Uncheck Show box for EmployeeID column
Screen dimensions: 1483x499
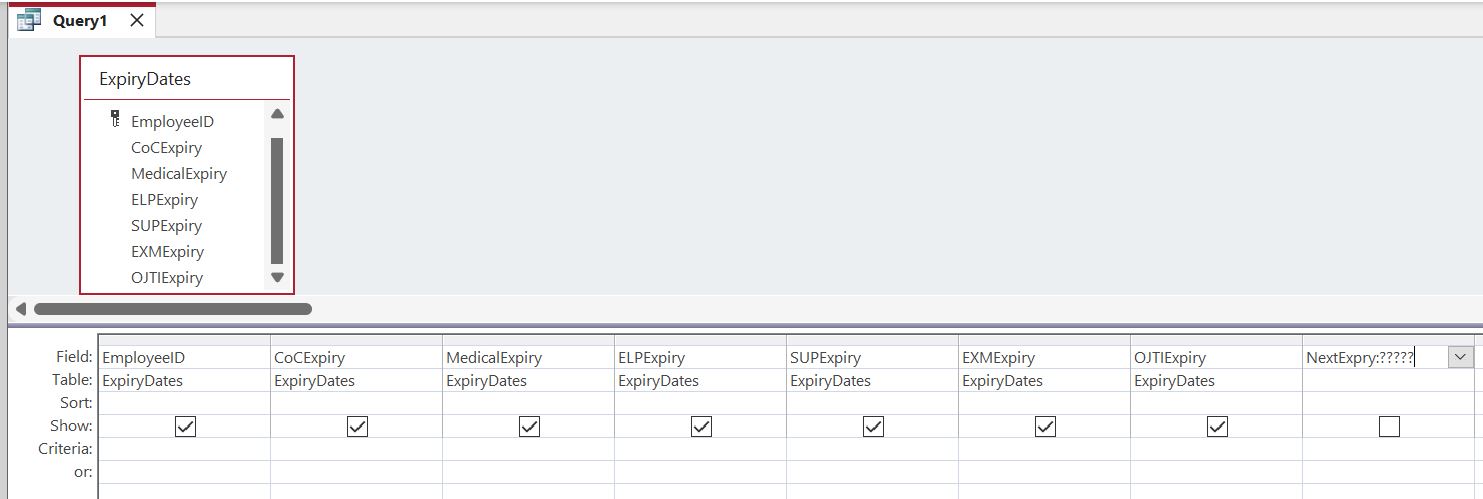coord(185,427)
